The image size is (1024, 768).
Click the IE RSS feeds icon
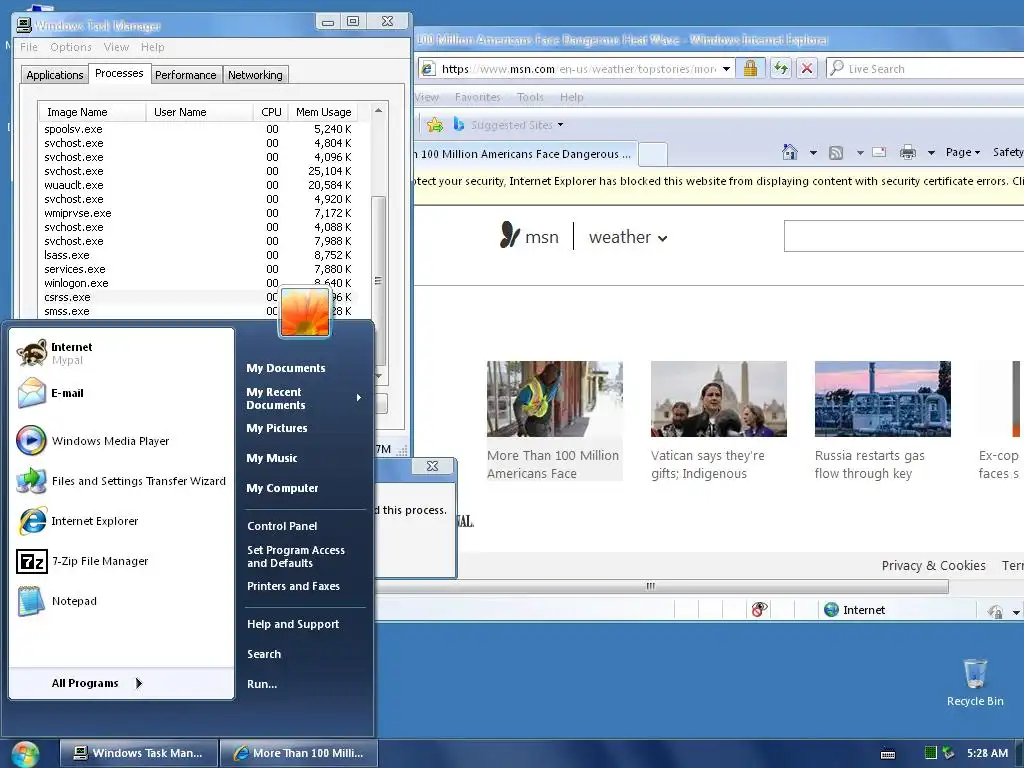tap(836, 153)
